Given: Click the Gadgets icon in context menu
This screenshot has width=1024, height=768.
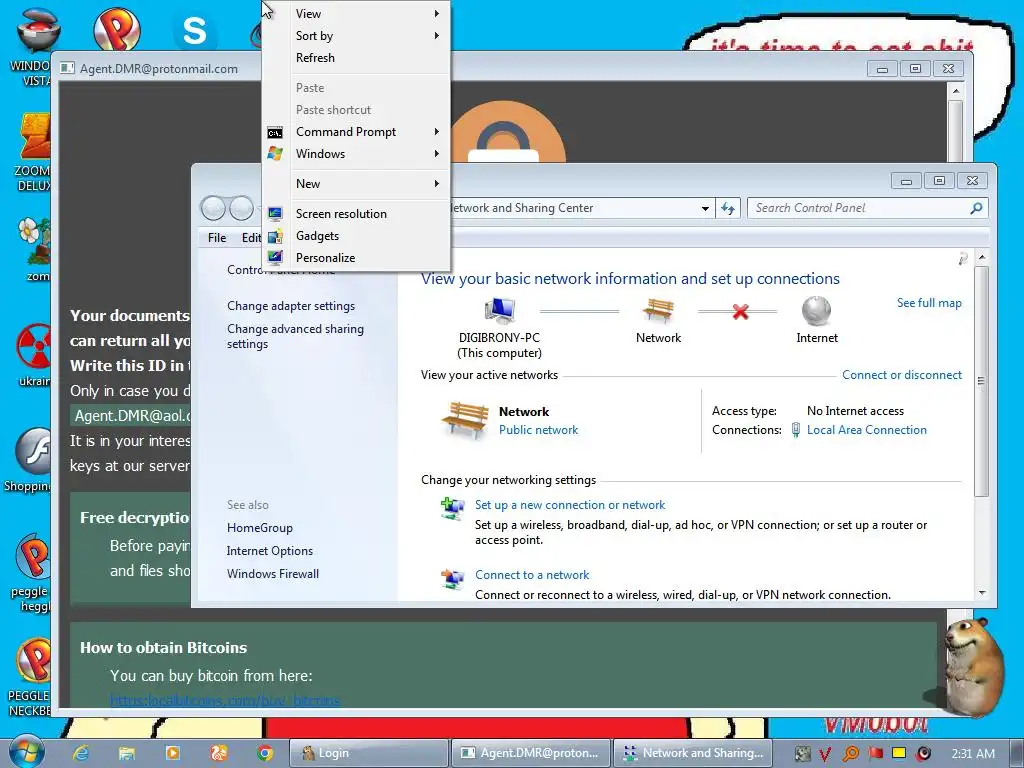Looking at the screenshot, I should 275,236.
